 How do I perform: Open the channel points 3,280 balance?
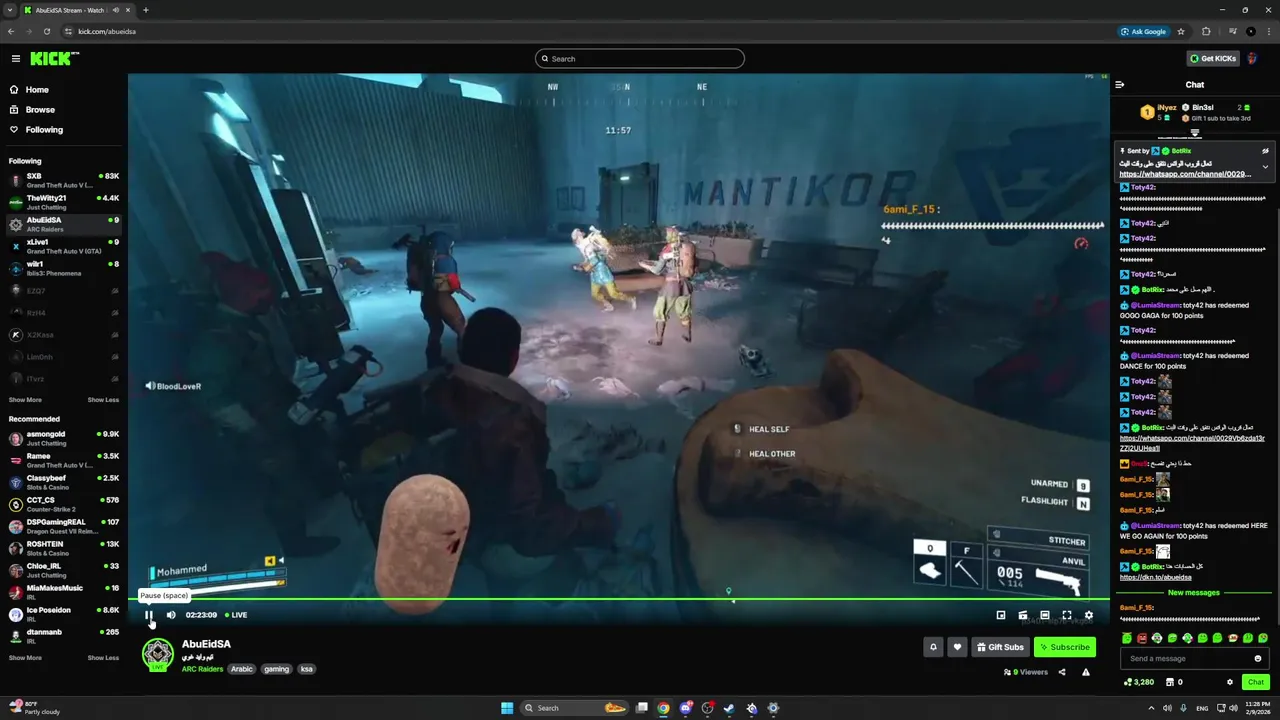[x=1139, y=682]
